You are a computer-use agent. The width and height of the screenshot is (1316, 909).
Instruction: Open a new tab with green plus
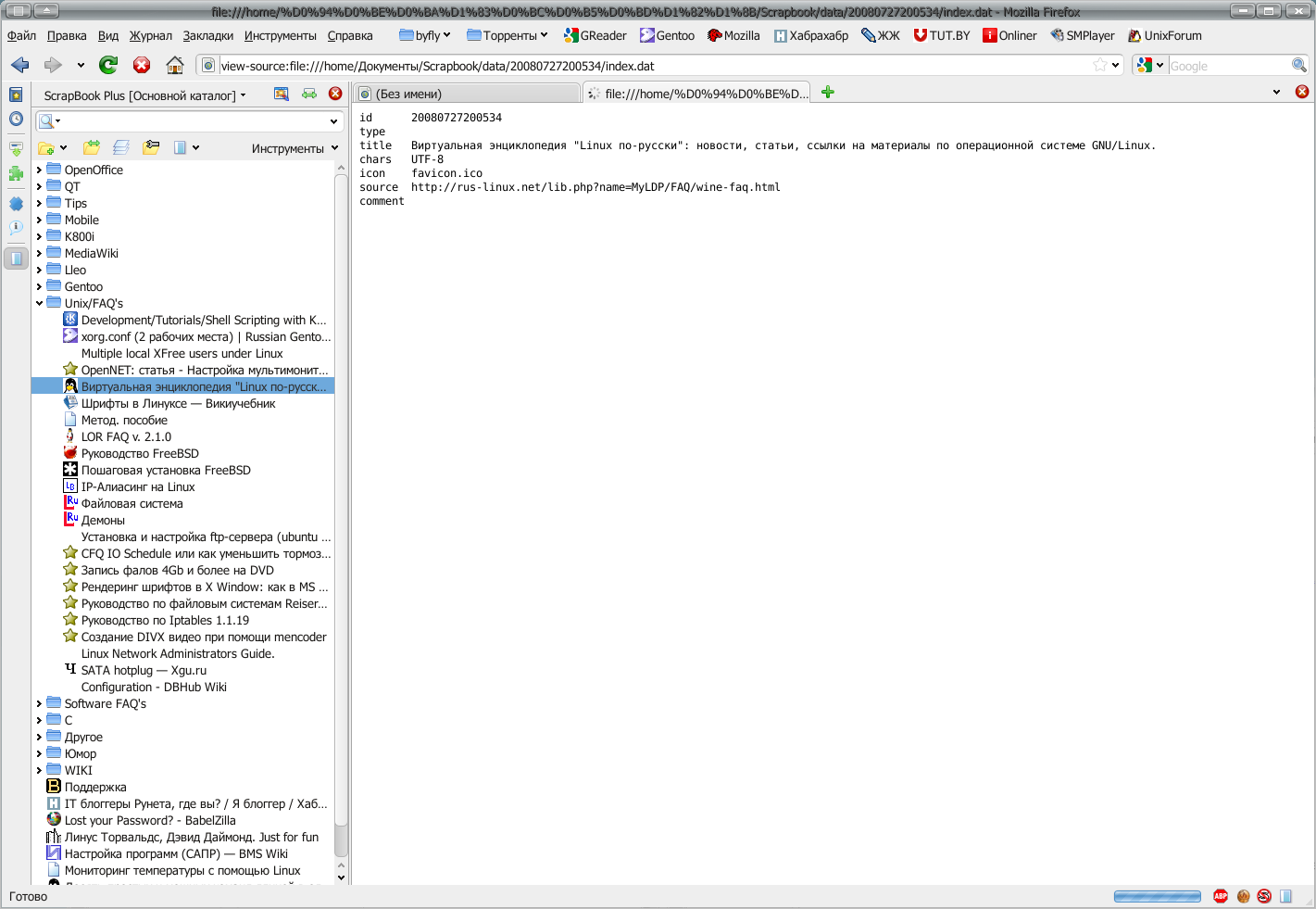(828, 92)
